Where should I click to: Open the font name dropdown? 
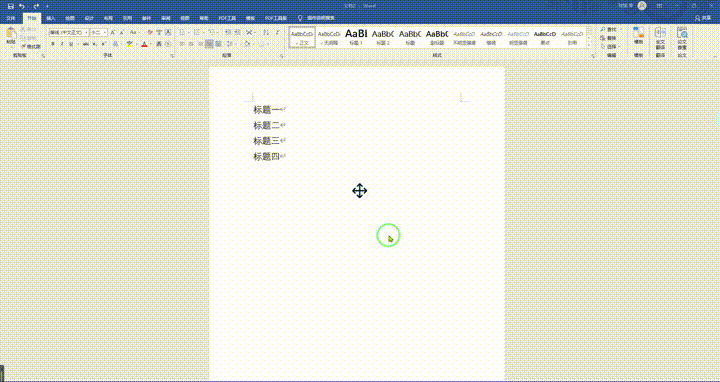tap(86, 33)
